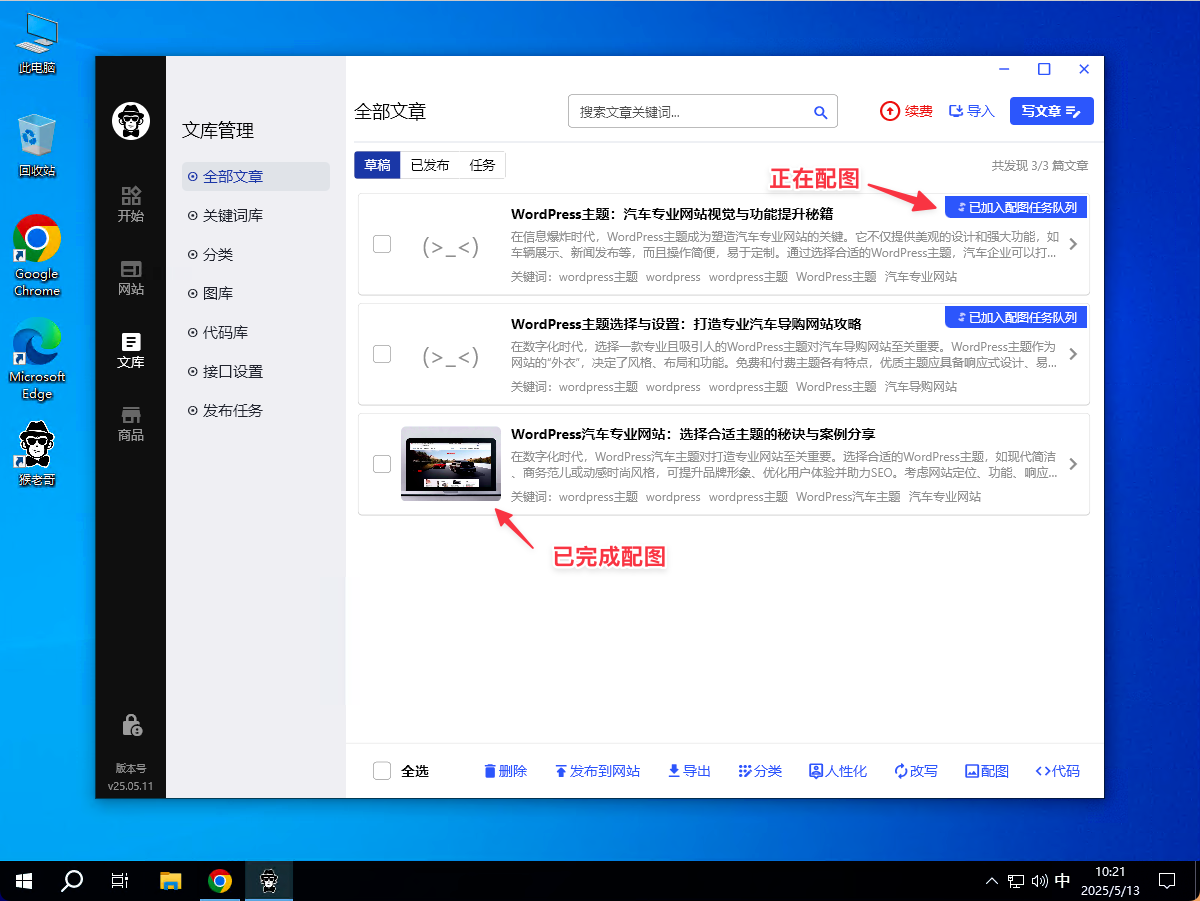Click the 配图 add-images action
The image size is (1200, 901).
987,771
